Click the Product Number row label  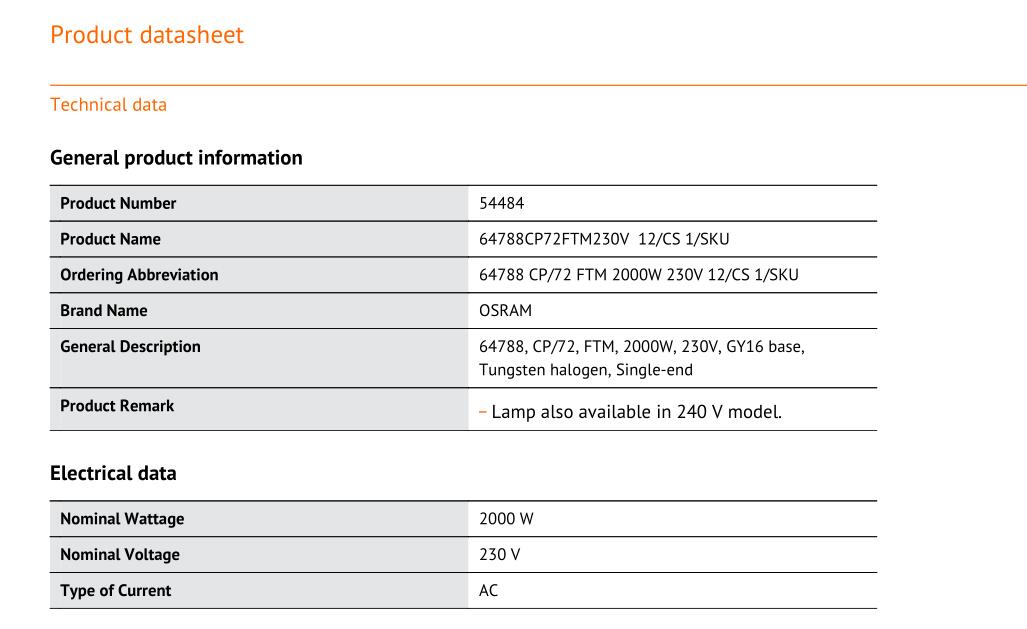118,203
